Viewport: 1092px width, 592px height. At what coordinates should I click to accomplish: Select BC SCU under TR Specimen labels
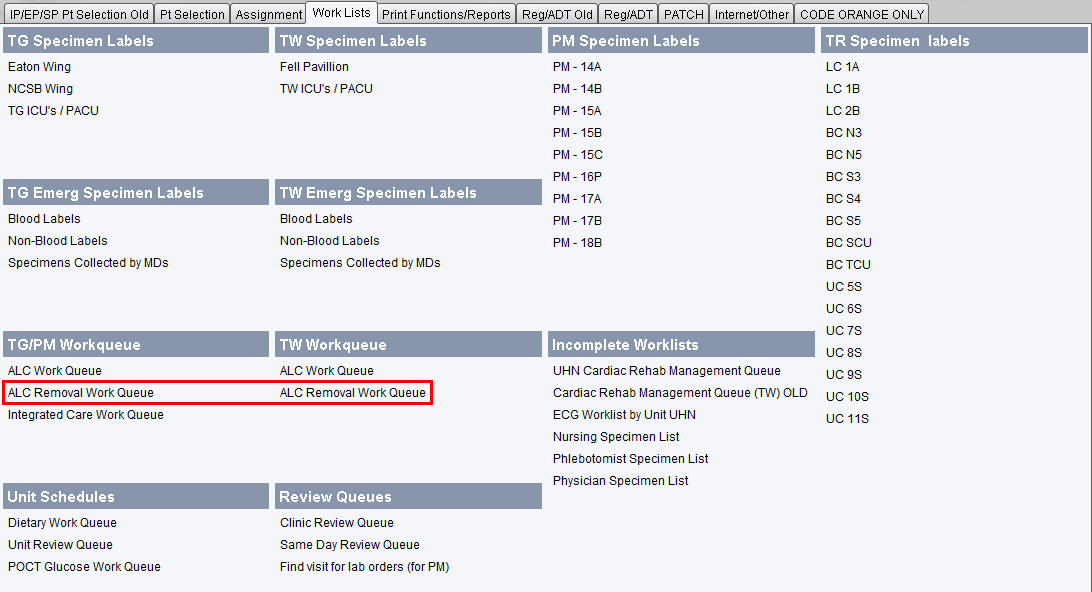pyautogui.click(x=848, y=243)
